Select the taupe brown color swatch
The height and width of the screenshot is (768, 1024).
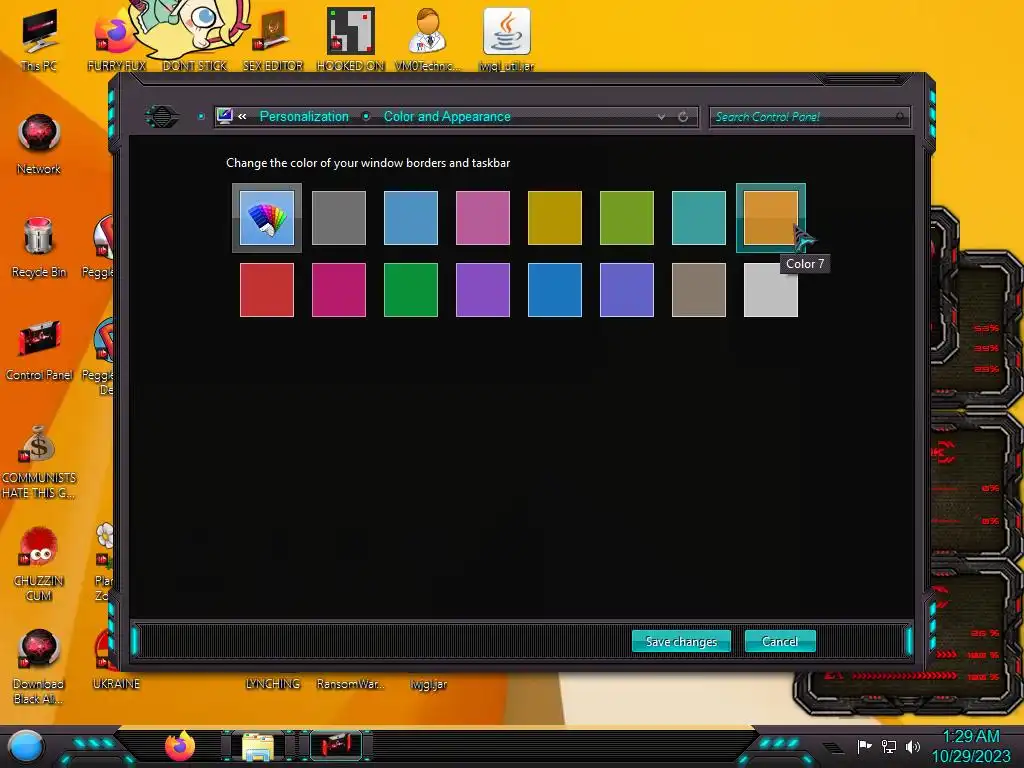[x=699, y=290]
